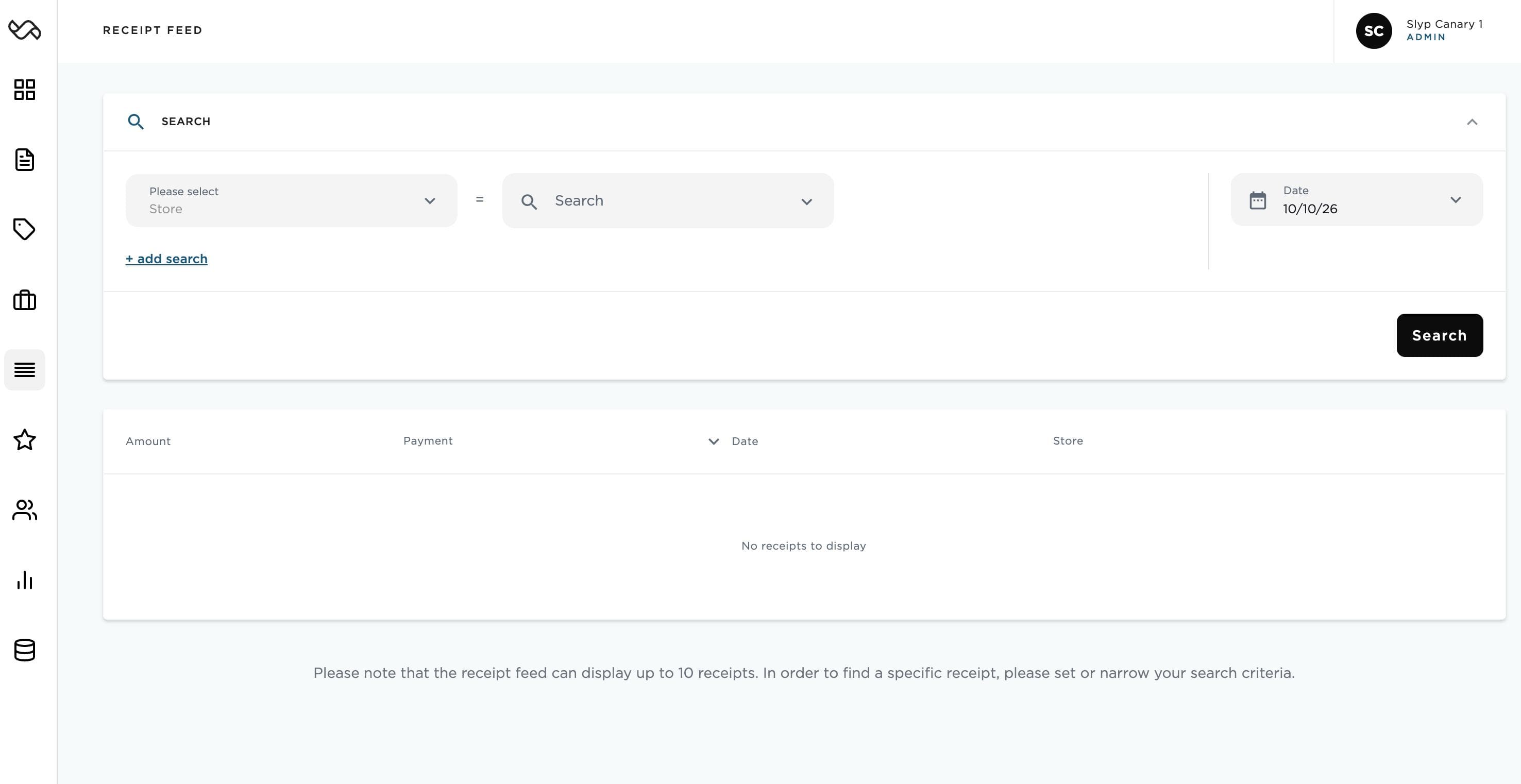Select the receipt feed lines icon in sidebar
Viewport: 1521px width, 784px height.
click(x=25, y=369)
